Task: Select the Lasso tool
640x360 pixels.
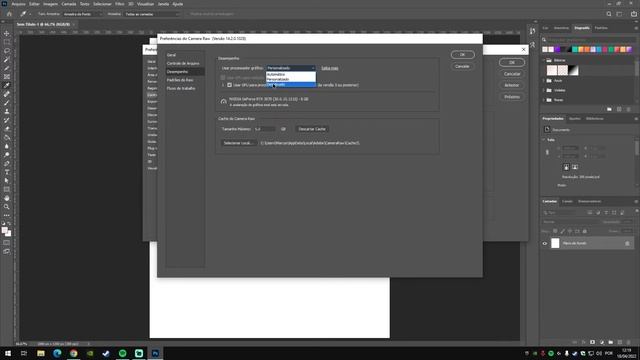Action: coord(7,51)
